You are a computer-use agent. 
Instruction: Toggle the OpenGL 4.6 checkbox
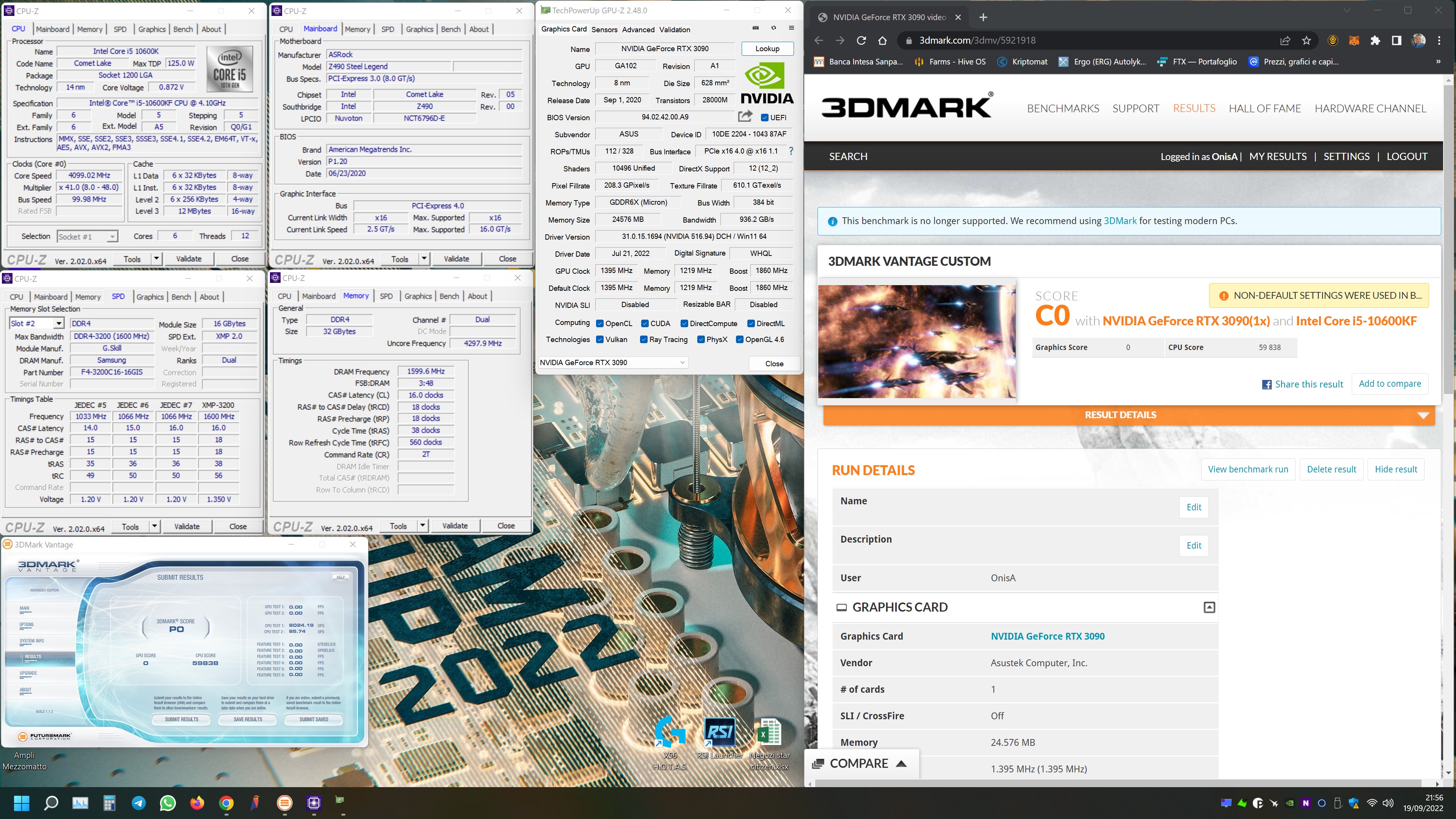[740, 339]
